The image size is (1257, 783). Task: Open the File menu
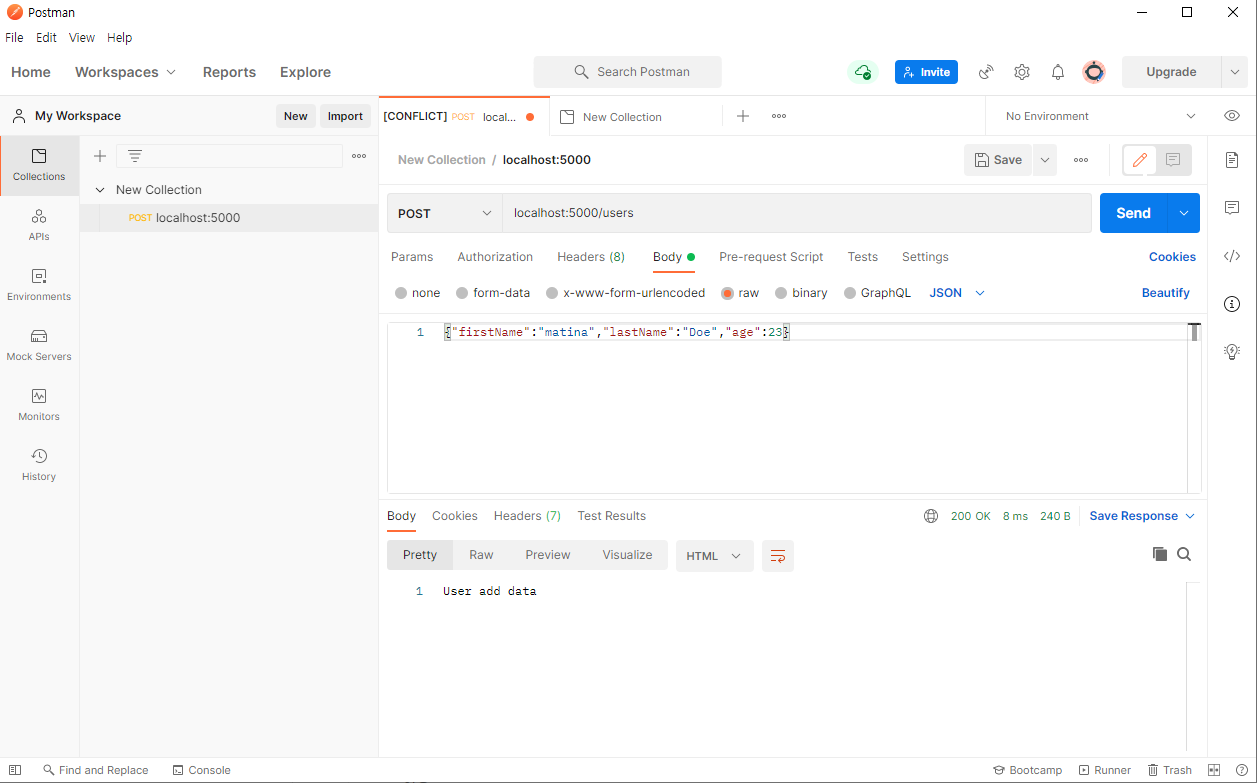[14, 38]
